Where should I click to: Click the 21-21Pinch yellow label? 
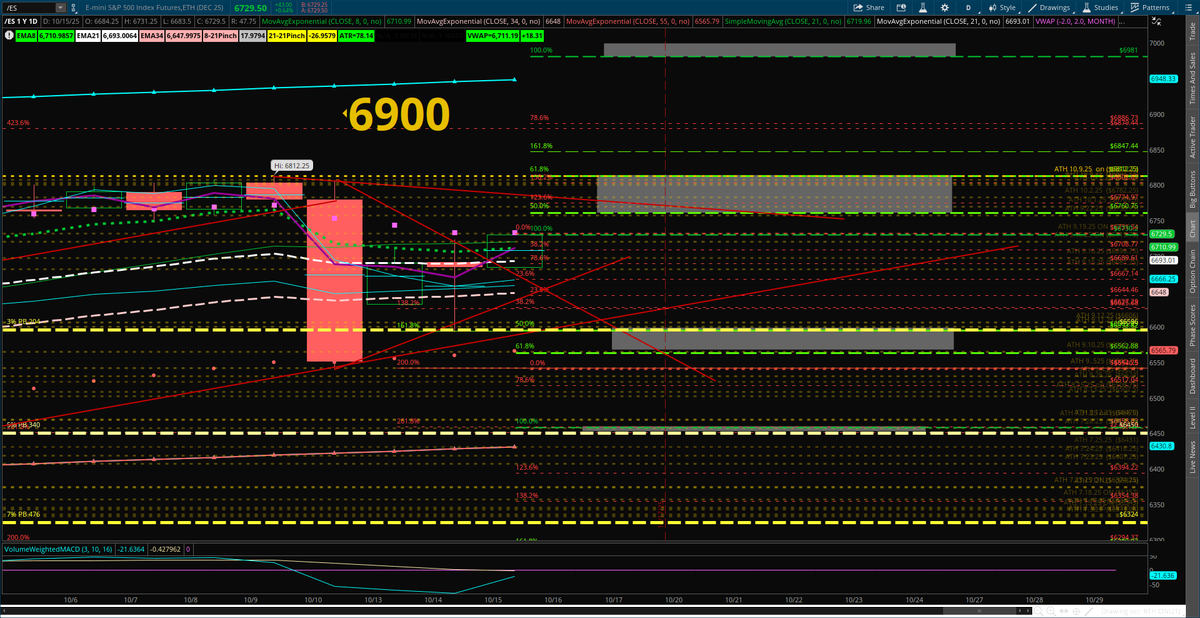pyautogui.click(x=286, y=36)
